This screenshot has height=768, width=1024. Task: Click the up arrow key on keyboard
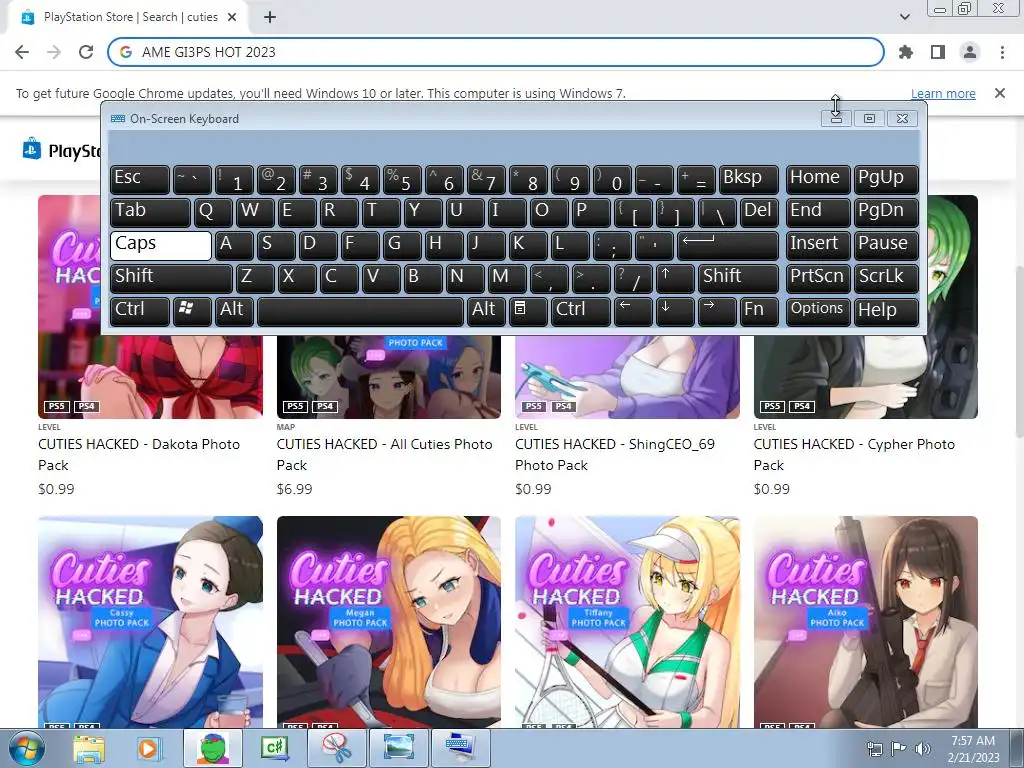[x=675, y=278]
